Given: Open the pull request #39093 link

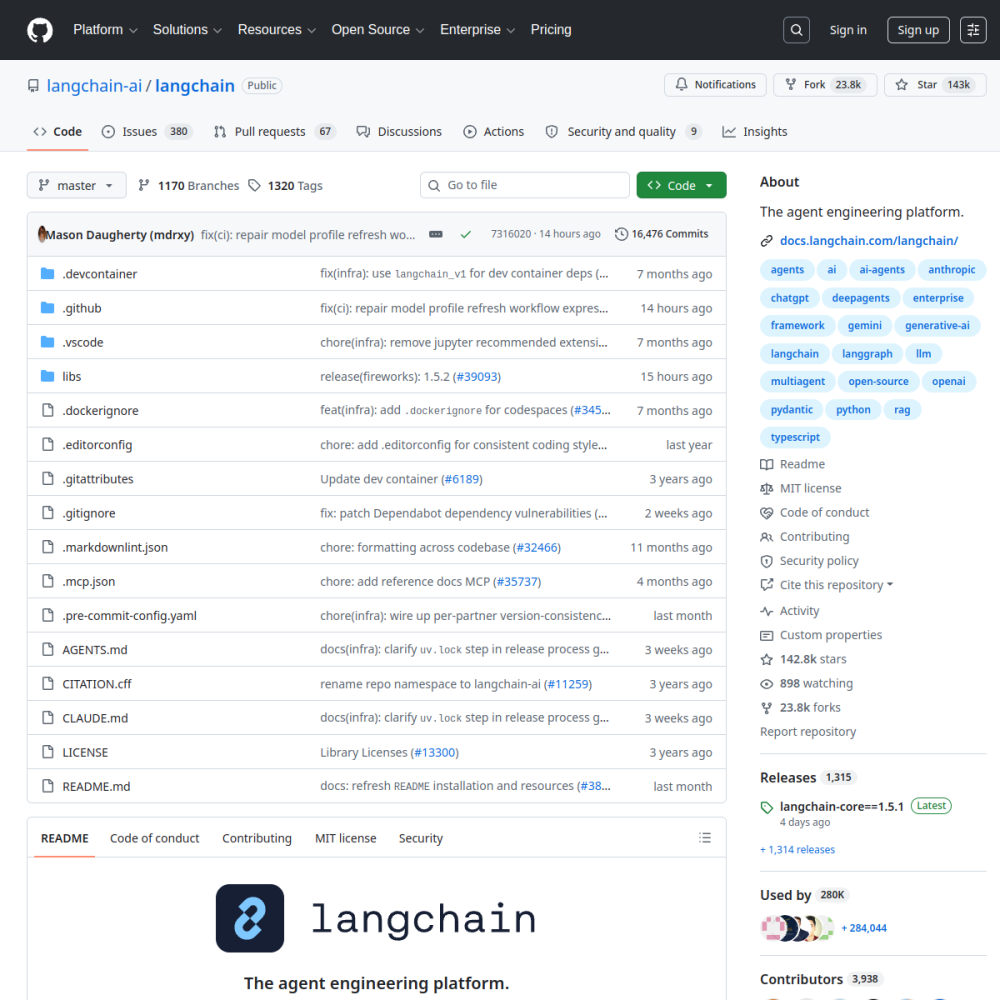Looking at the screenshot, I should [476, 377].
